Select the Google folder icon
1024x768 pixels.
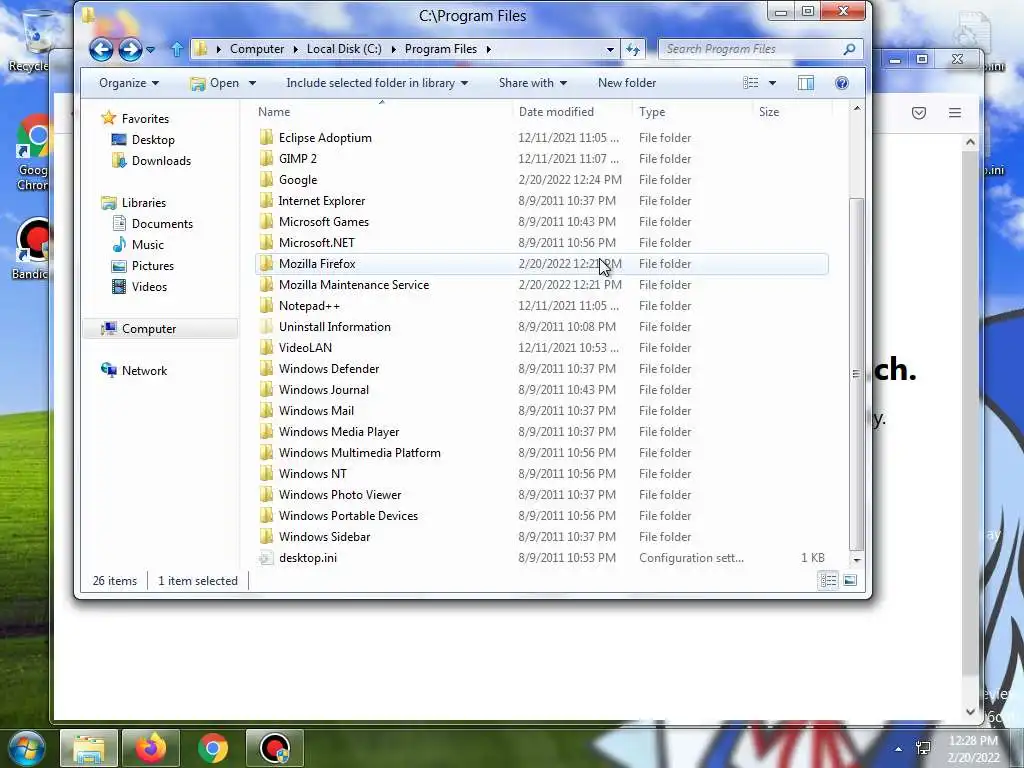[266, 180]
